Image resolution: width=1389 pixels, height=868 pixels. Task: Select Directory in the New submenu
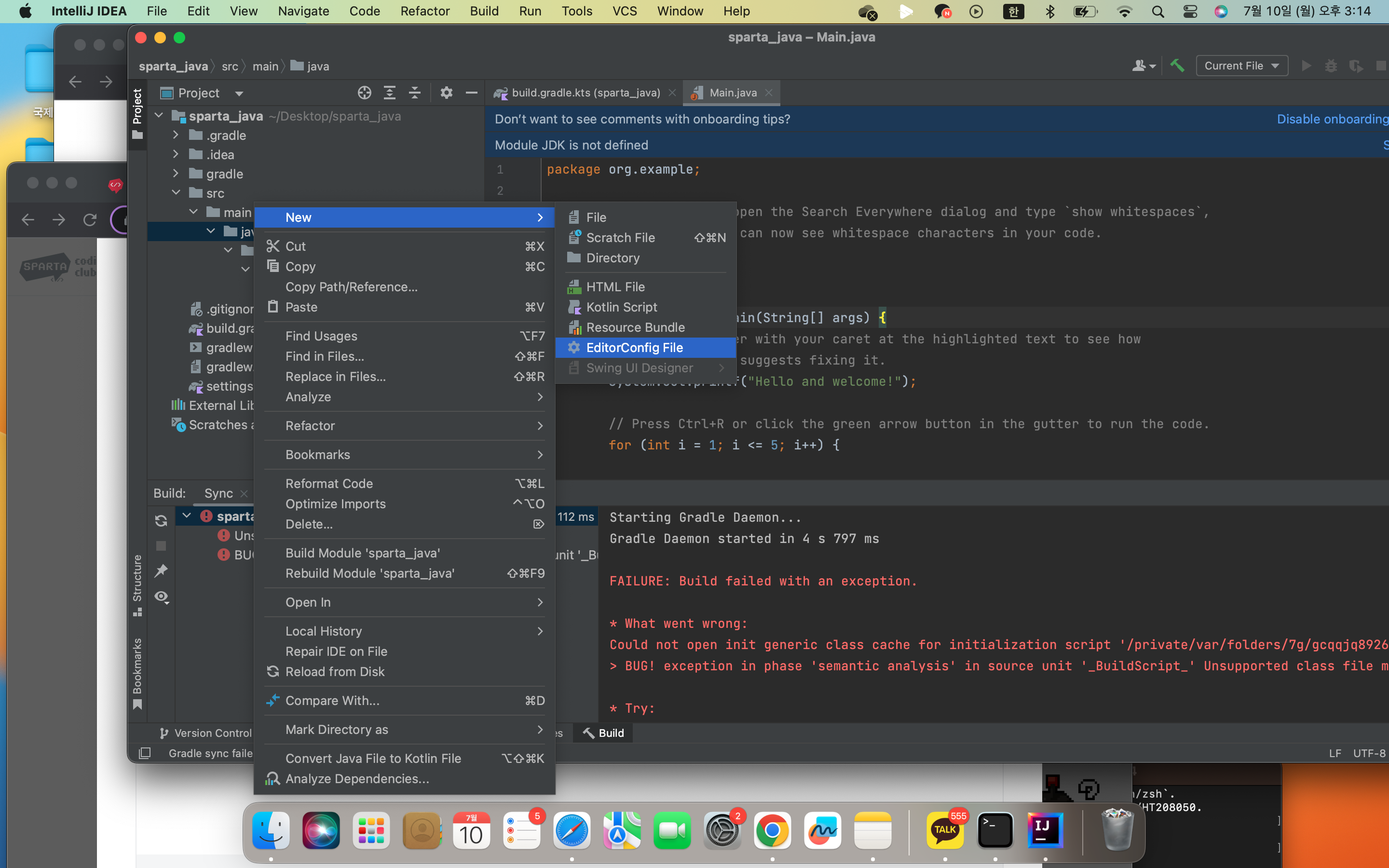point(646,258)
